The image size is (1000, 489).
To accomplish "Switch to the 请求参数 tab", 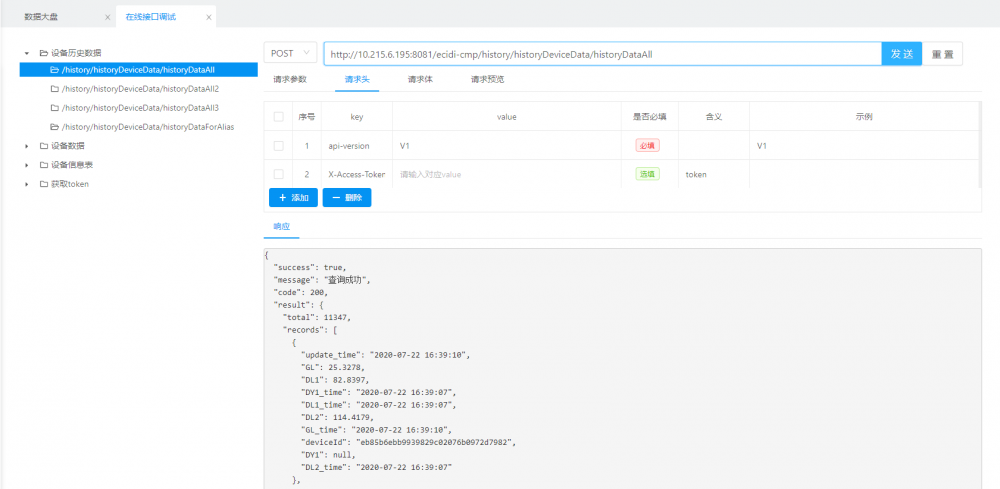I will tap(290, 80).
